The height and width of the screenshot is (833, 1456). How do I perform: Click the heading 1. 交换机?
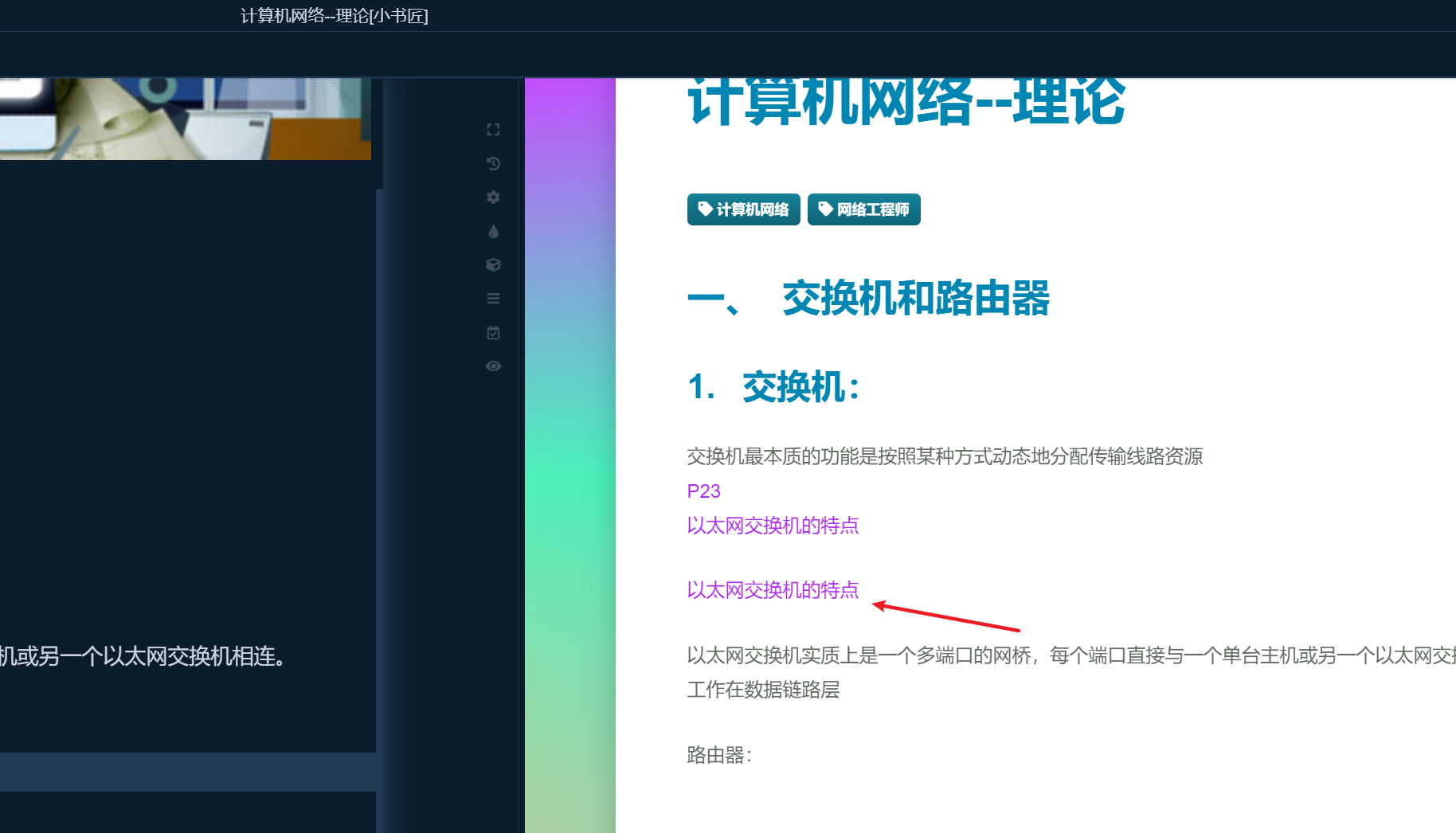pyautogui.click(x=772, y=388)
